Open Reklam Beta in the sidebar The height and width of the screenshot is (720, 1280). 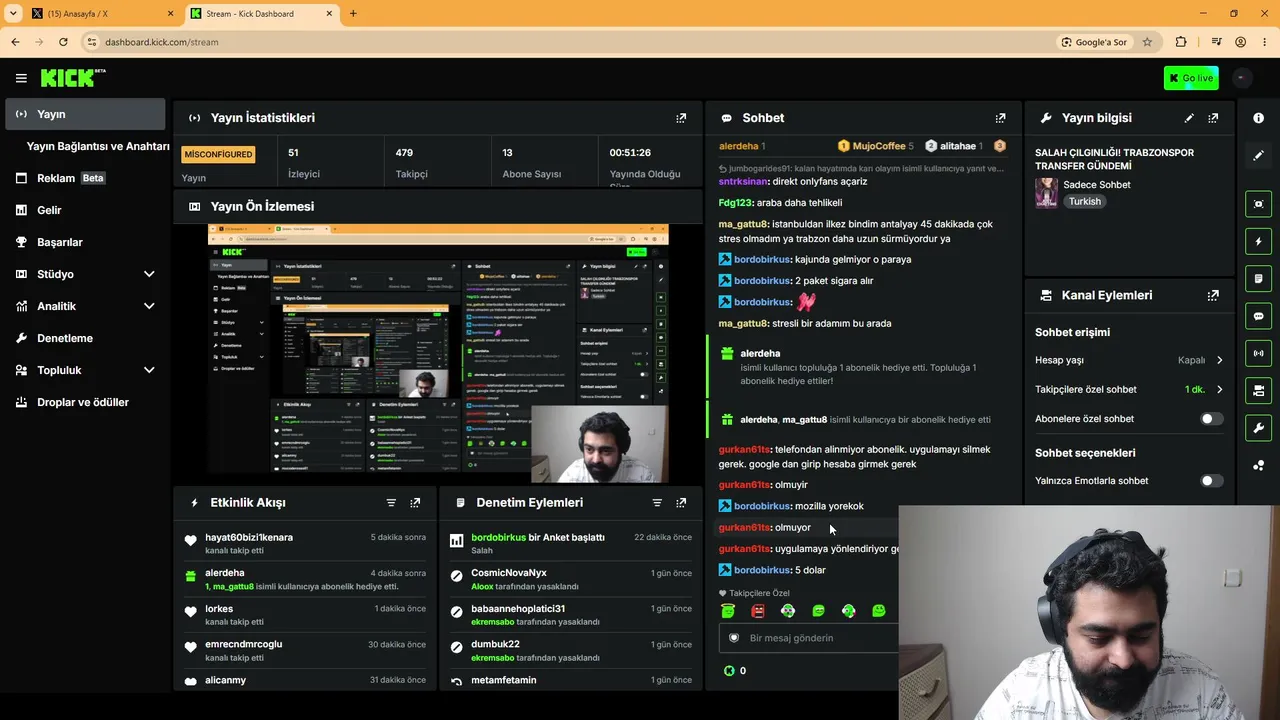pyautogui.click(x=83, y=178)
